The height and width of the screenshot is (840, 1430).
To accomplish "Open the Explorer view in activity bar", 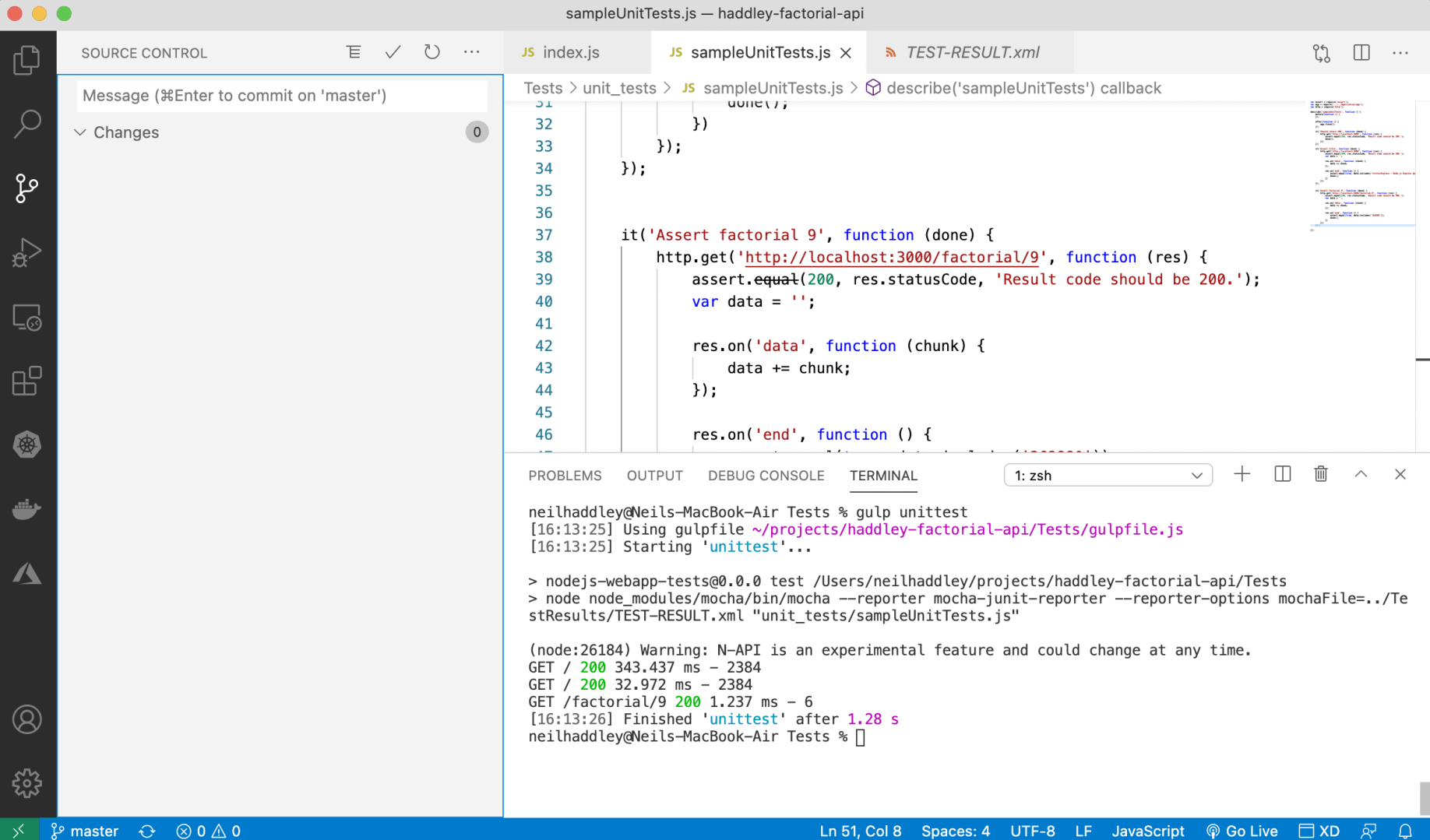I will [27, 60].
